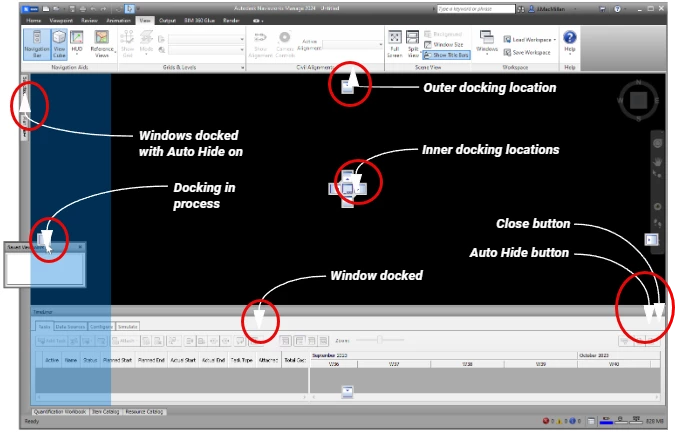The height and width of the screenshot is (432, 675).
Task: Open the HUD dropdown
Action: pos(77,43)
